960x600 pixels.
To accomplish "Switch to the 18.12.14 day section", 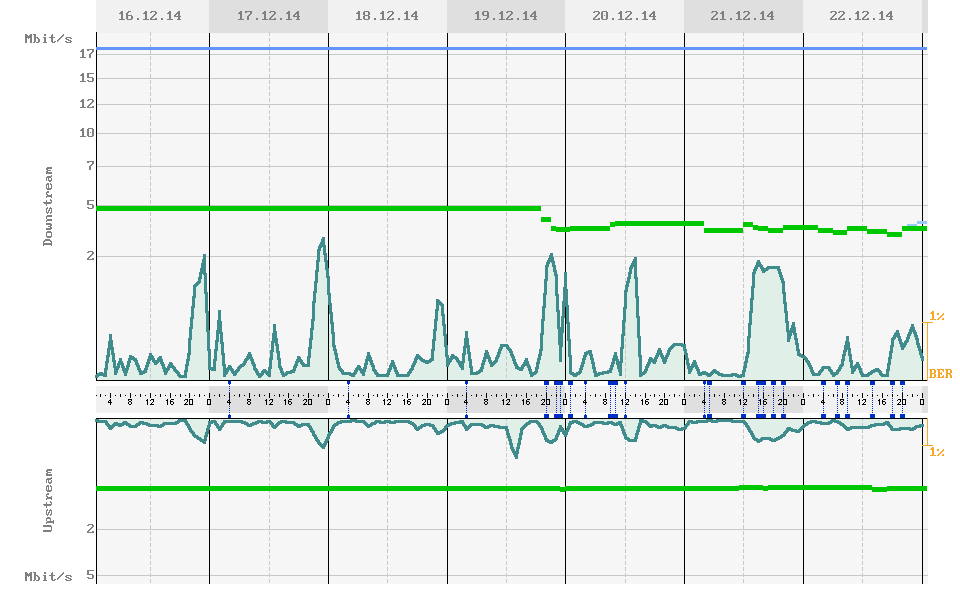I will [389, 15].
